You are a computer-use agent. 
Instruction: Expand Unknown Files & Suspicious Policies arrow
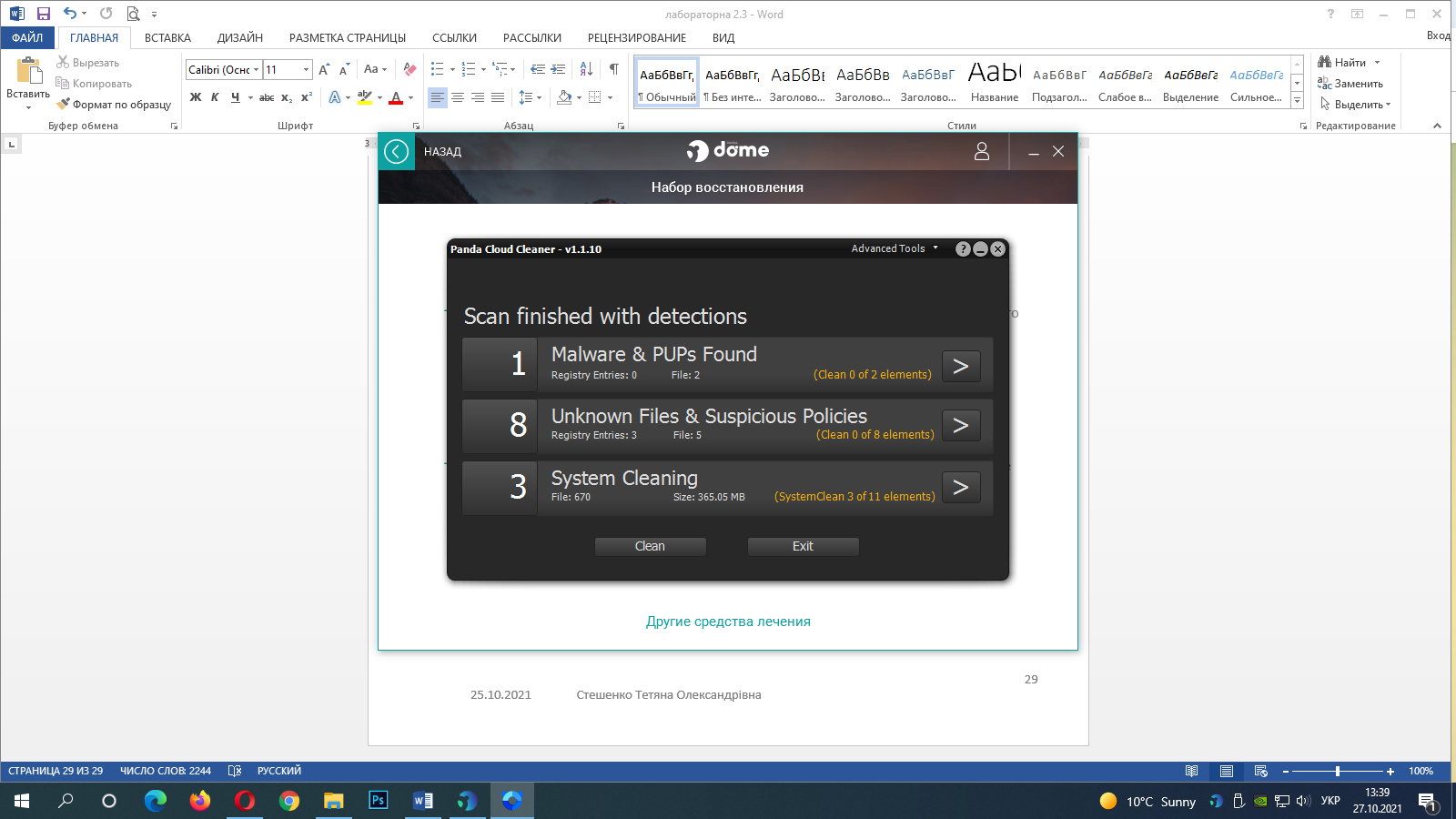pyautogui.click(x=961, y=425)
